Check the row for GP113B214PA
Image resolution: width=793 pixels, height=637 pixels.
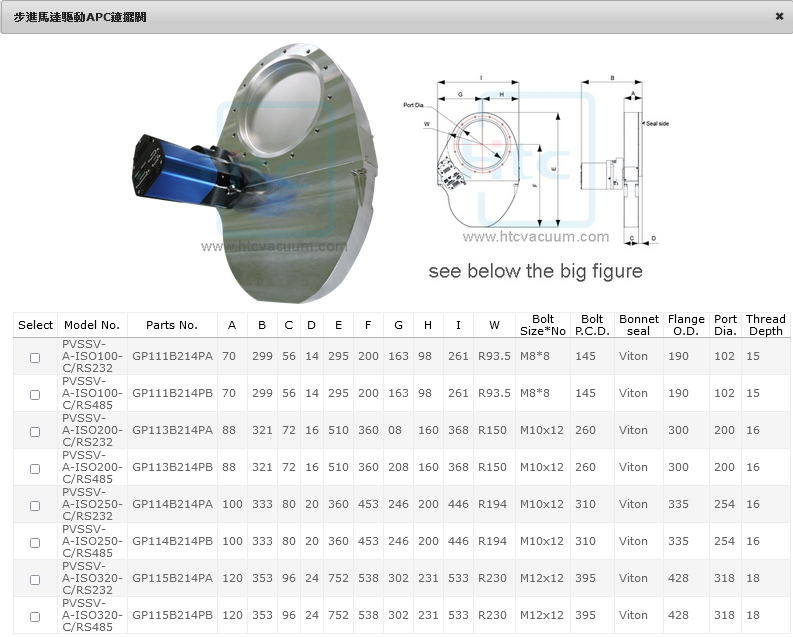click(x=35, y=432)
